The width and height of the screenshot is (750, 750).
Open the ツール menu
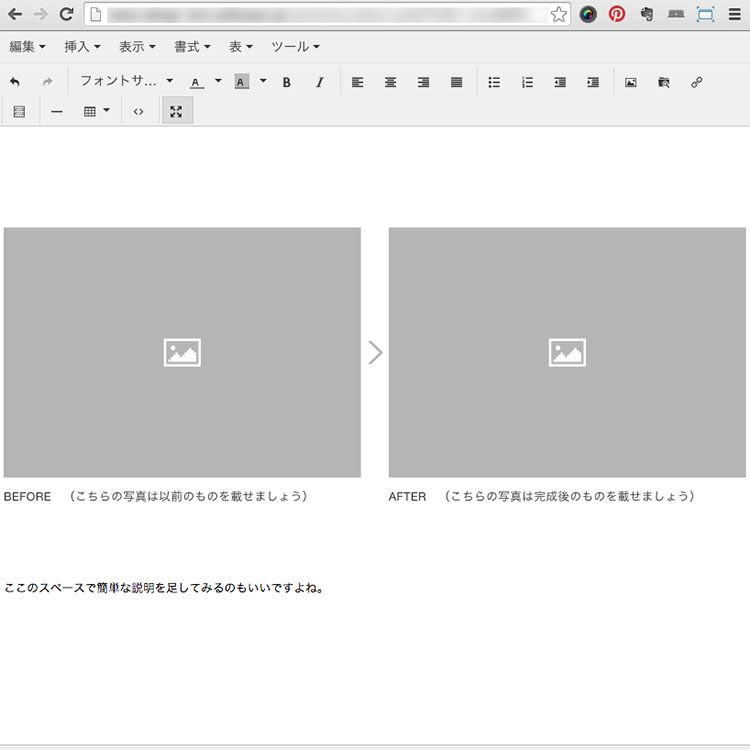[295, 47]
